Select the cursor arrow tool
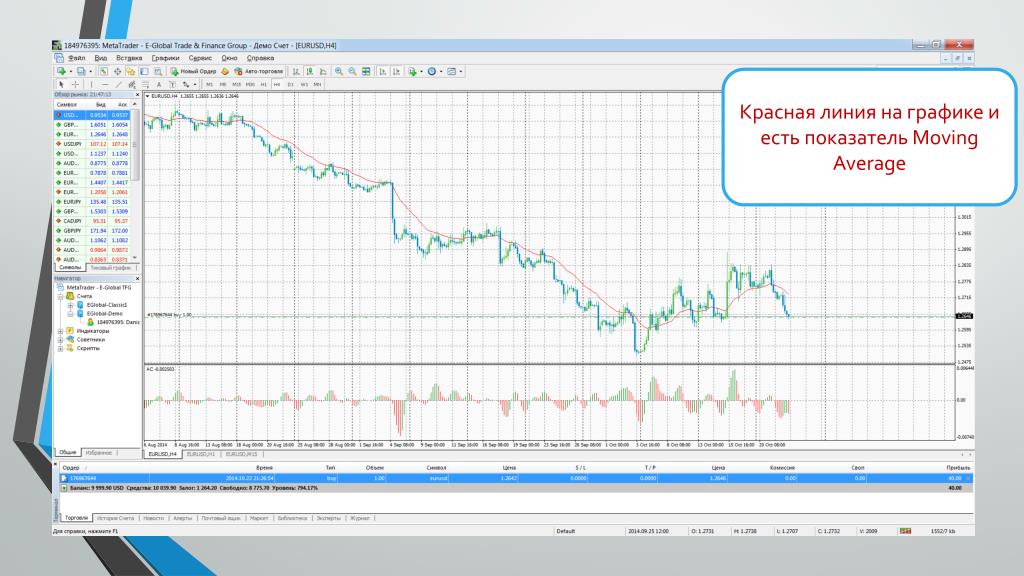 61,84
